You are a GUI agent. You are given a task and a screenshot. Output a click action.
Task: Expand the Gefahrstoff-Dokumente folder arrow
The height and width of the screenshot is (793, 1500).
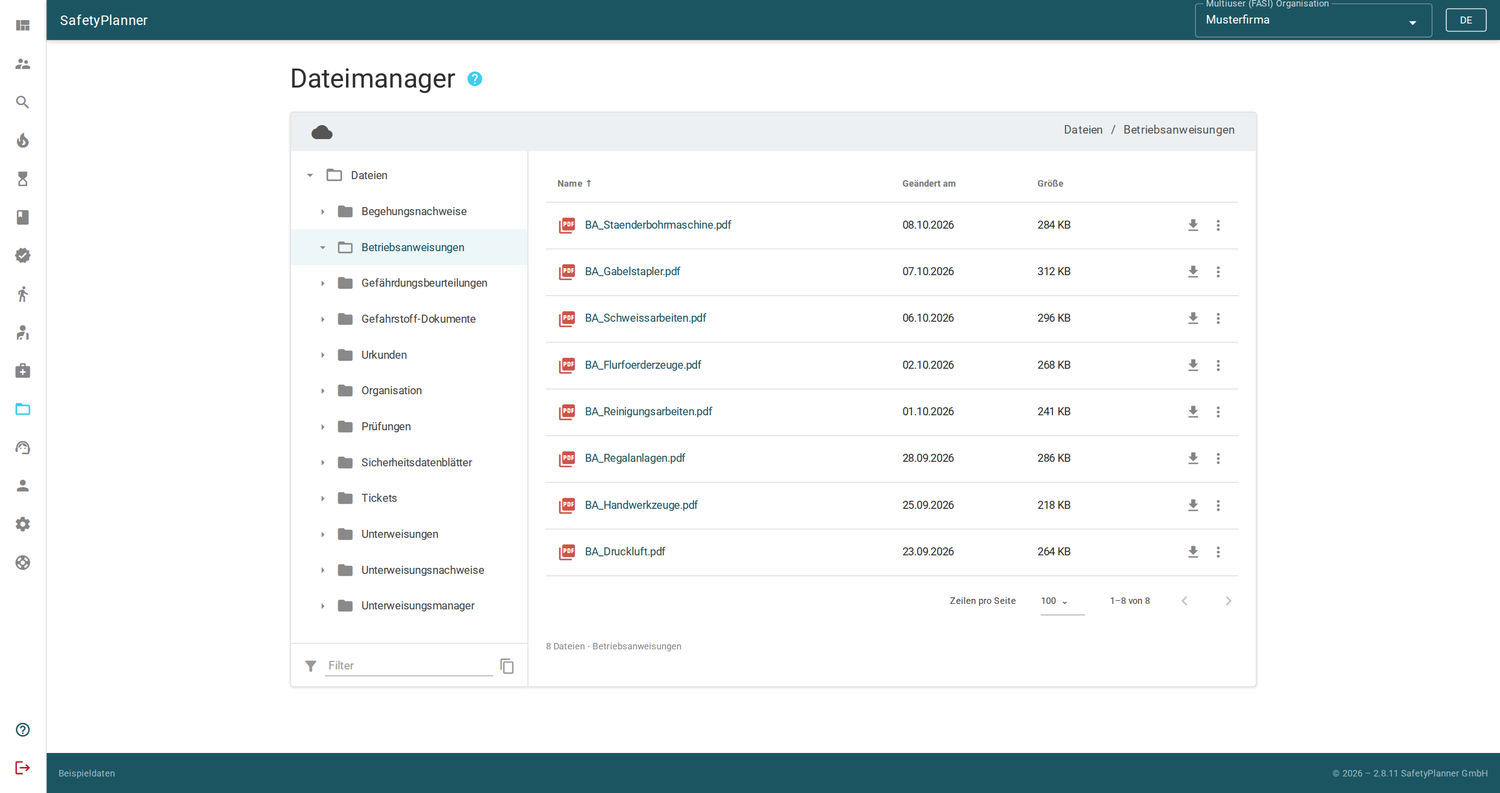[x=322, y=319]
